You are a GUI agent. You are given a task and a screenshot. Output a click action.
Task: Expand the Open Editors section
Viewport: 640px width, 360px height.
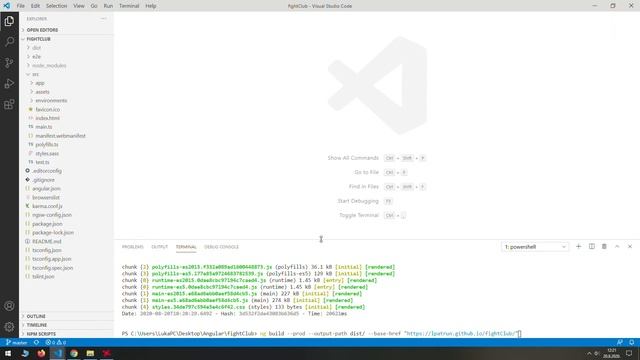[68, 30]
